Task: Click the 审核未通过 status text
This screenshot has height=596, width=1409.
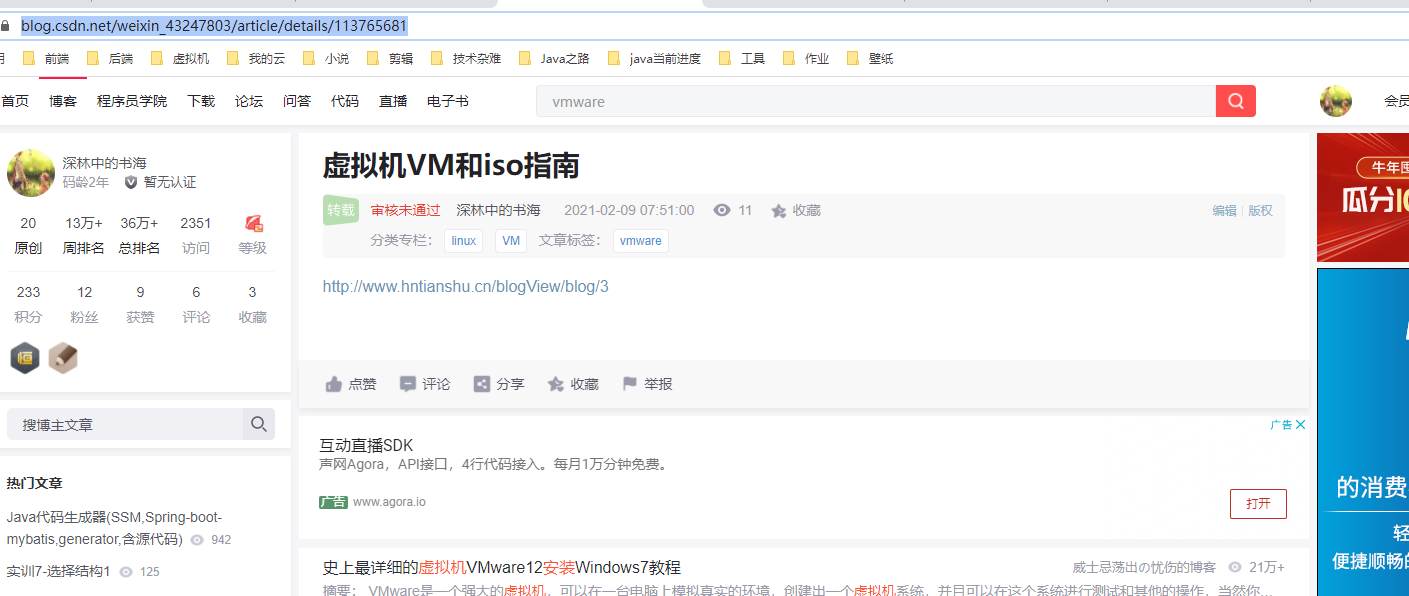Action: 405,210
